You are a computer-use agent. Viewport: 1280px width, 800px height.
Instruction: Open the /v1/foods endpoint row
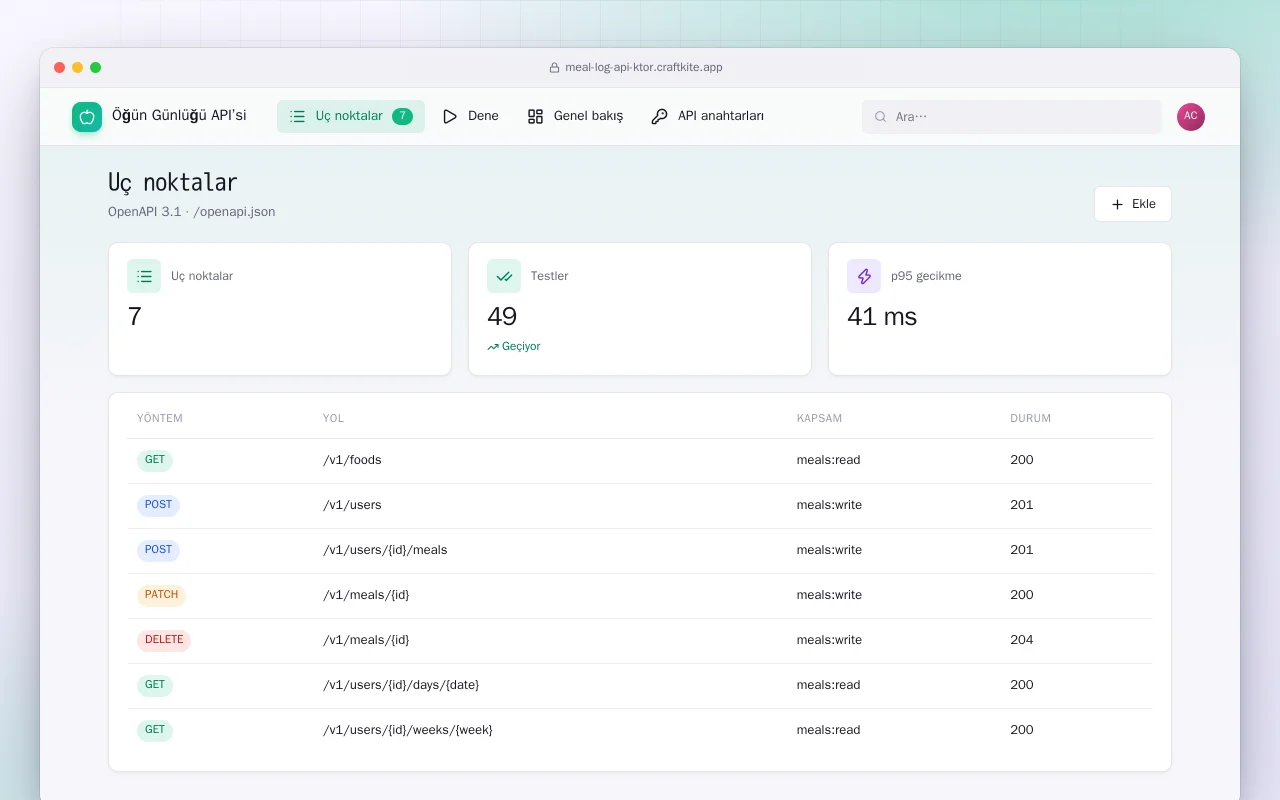pos(640,461)
